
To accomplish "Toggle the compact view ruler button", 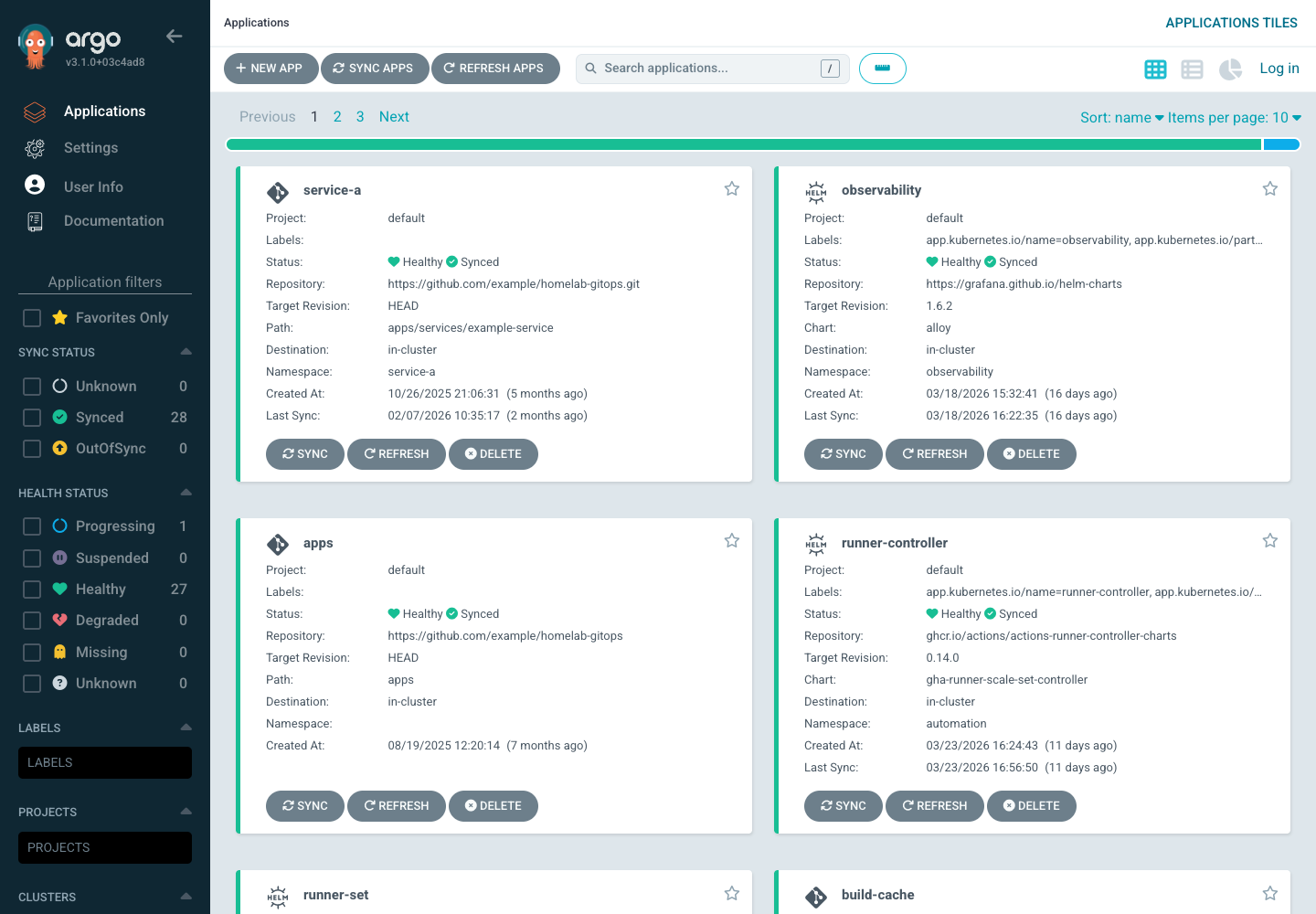I will [x=883, y=69].
